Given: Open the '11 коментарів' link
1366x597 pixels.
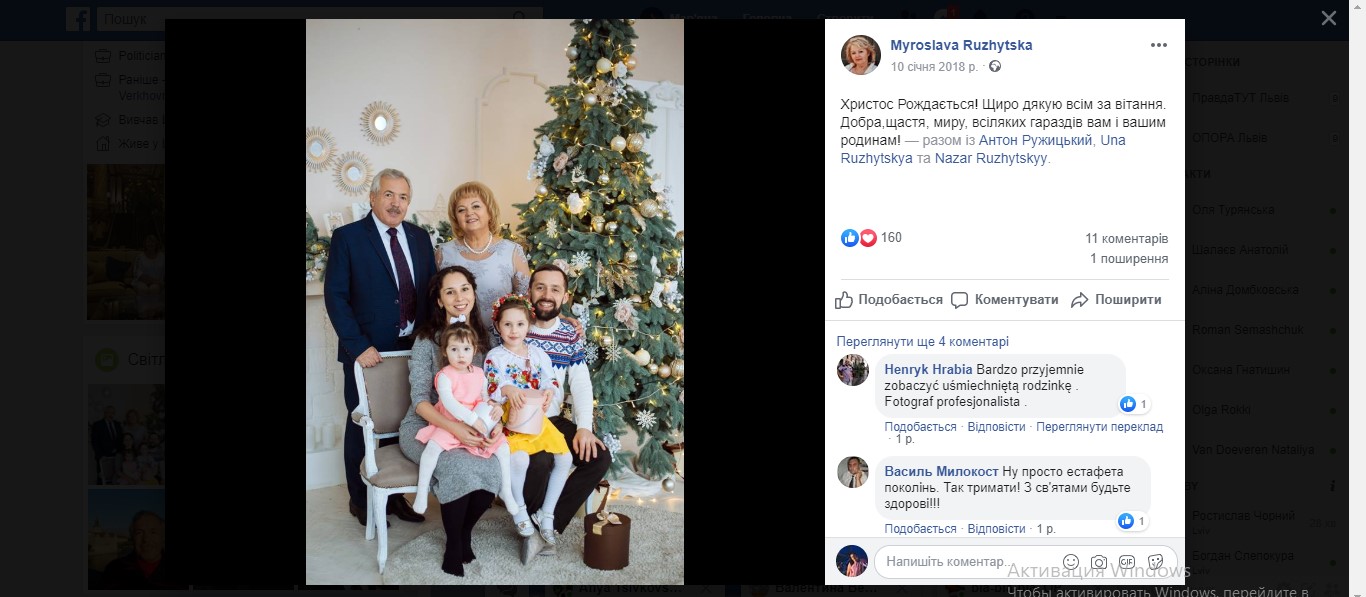Looking at the screenshot, I should click(1126, 239).
